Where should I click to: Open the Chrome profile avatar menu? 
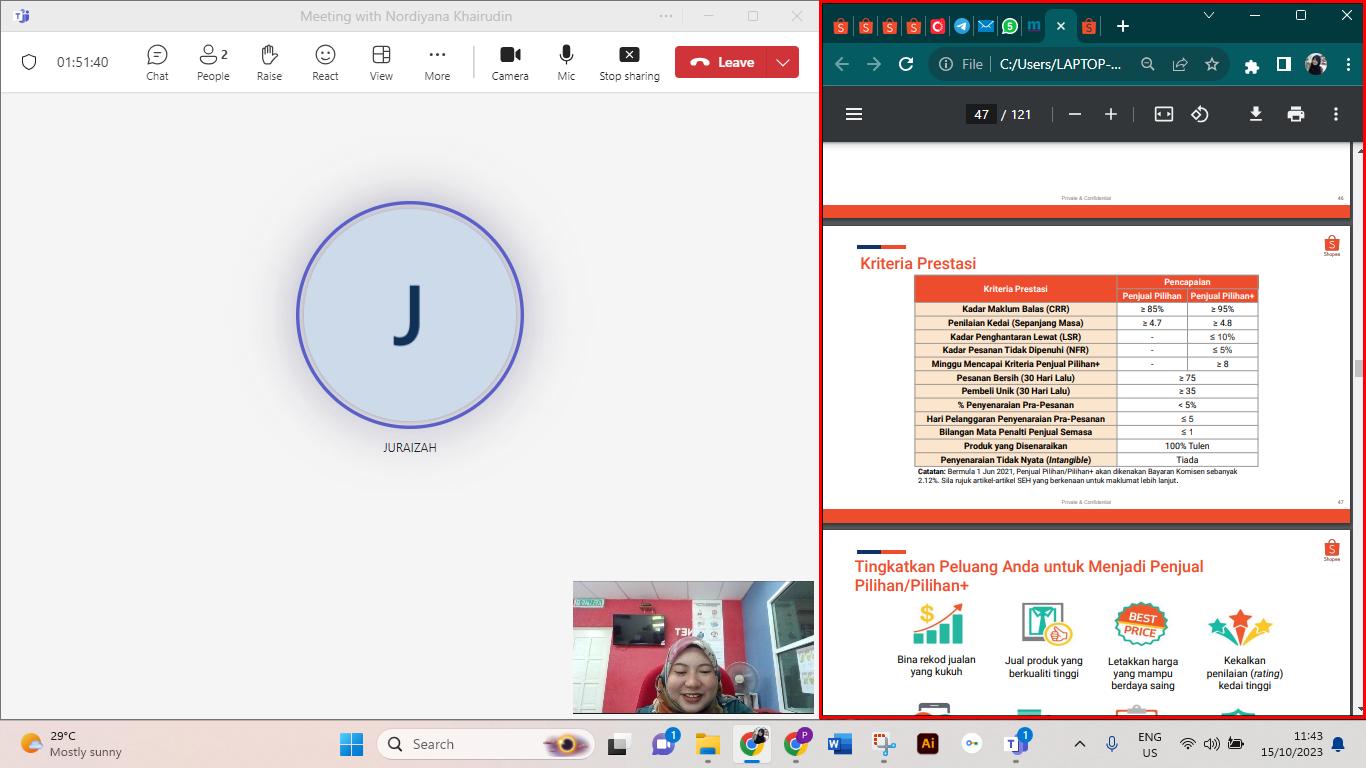[x=1316, y=64]
